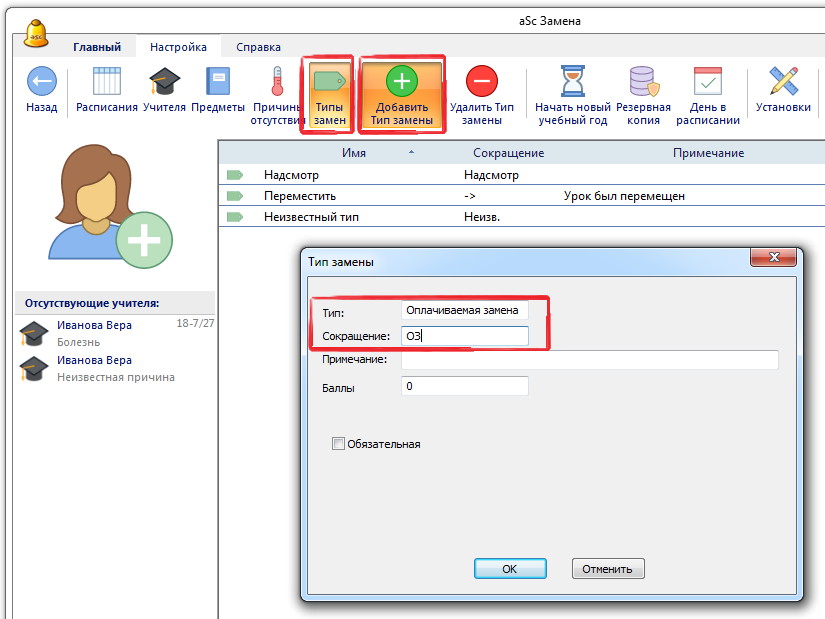
Task: Click the Примечание column header
Action: (708, 153)
